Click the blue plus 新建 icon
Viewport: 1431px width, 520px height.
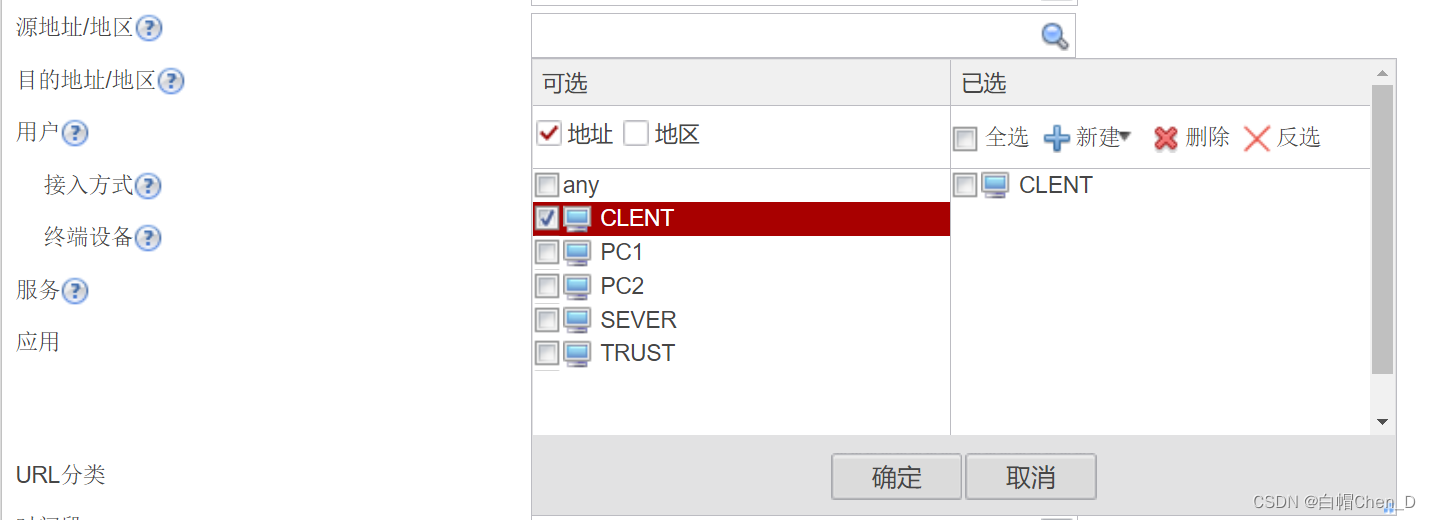point(1057,138)
